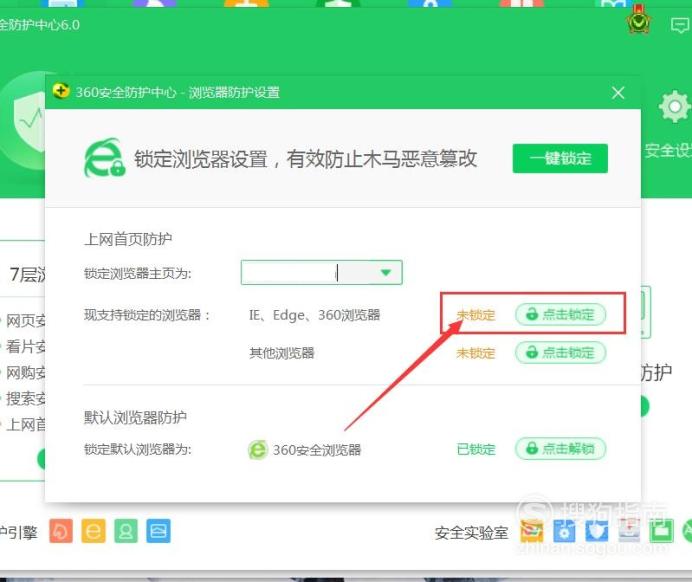Select 搜索安 item in background list
692x582 pixels.
coord(26,398)
